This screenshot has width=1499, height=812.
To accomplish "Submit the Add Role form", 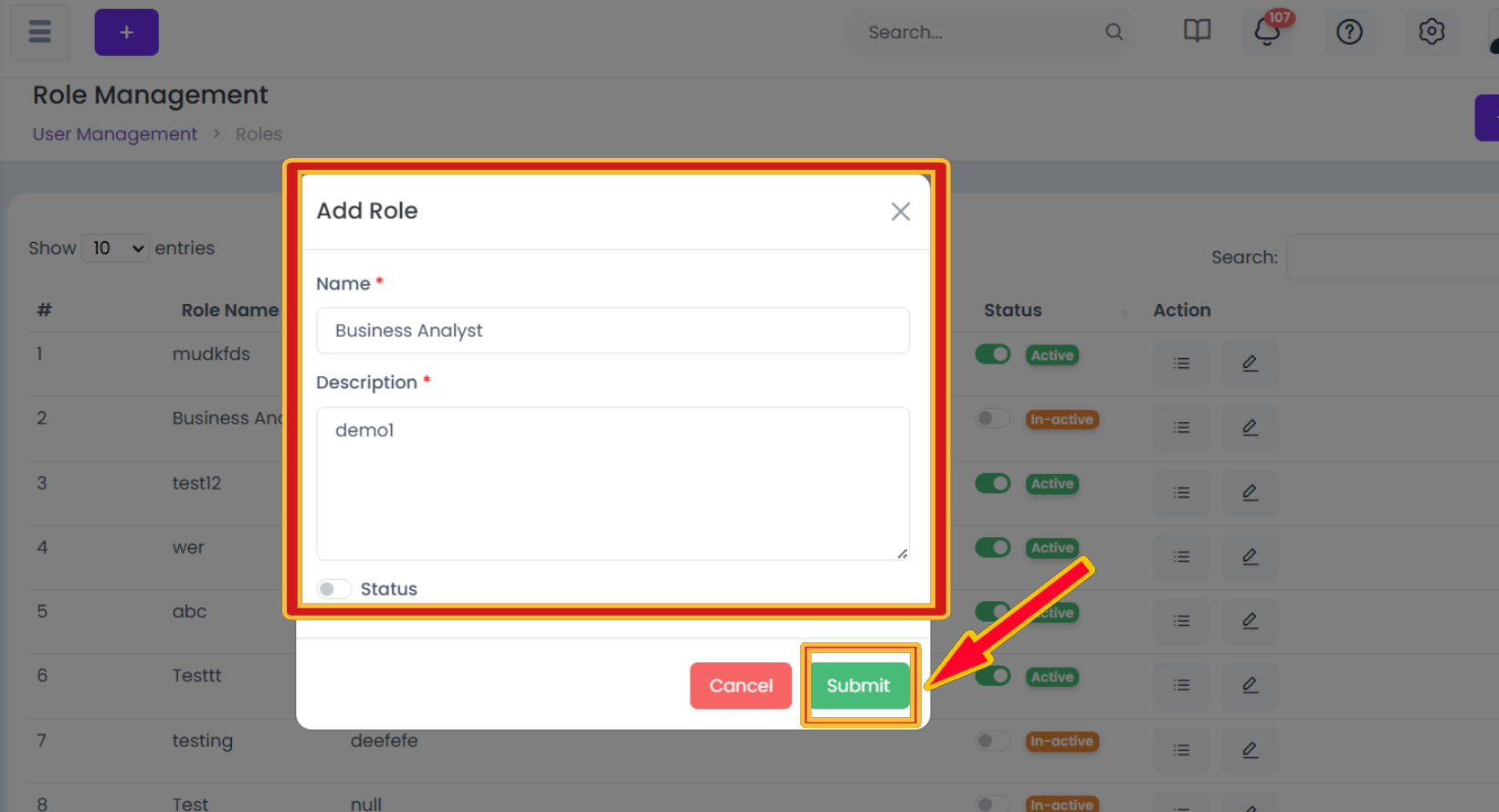I will coord(859,686).
